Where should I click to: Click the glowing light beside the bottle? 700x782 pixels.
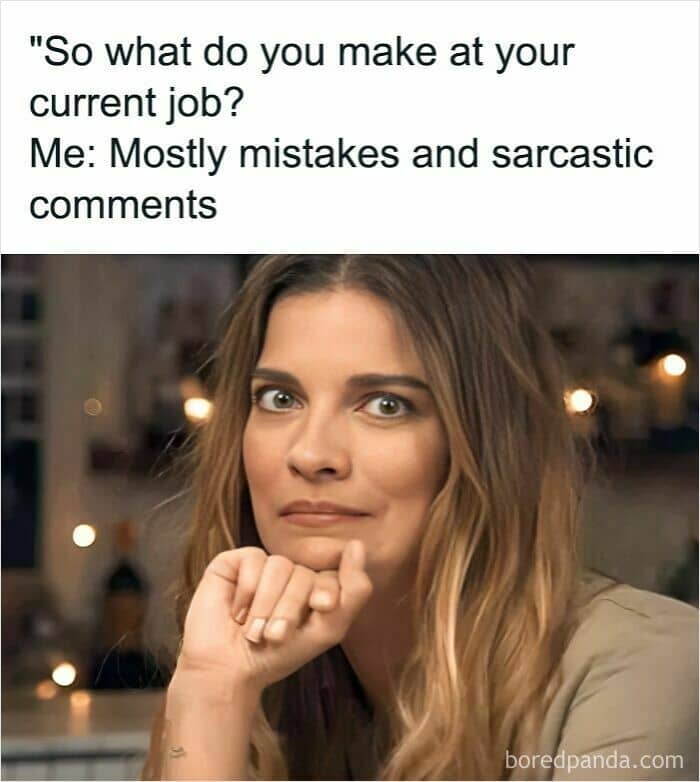(84, 536)
